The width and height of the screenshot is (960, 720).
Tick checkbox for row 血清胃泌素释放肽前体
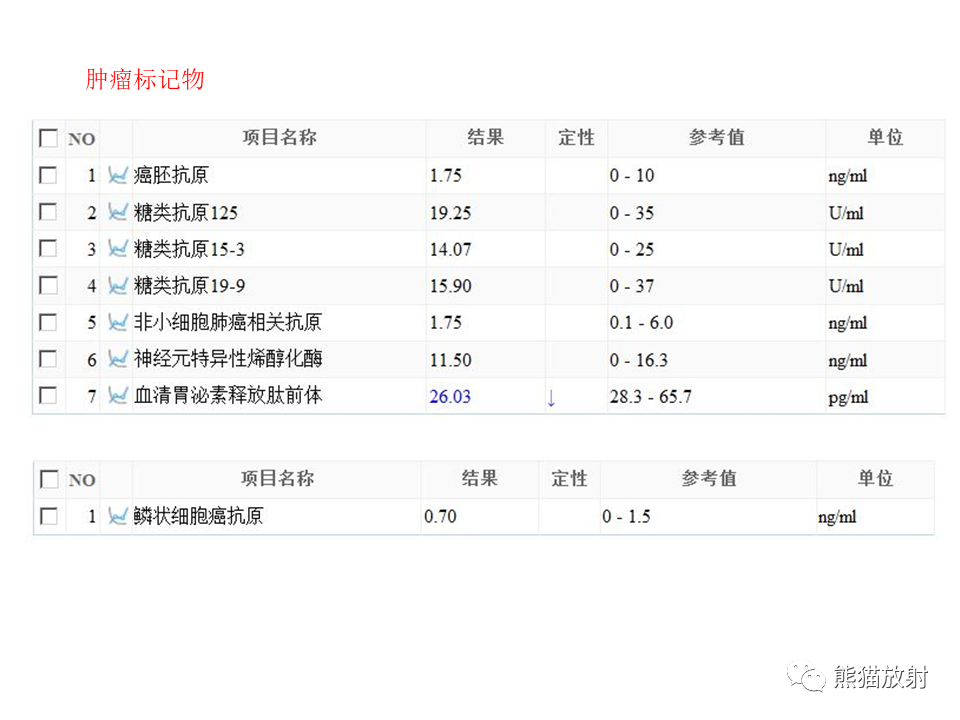coord(48,396)
